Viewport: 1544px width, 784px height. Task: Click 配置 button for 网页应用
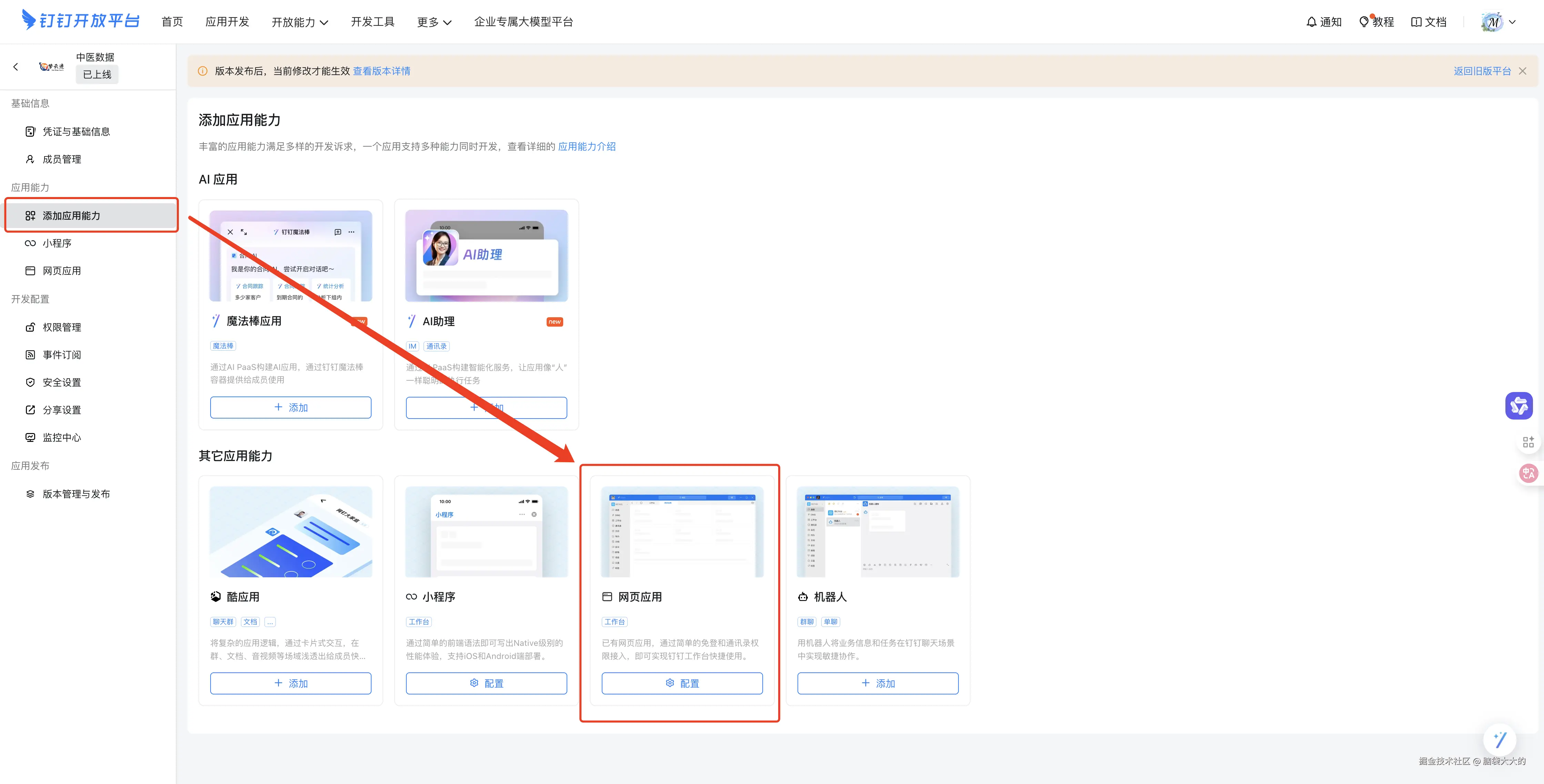click(682, 683)
